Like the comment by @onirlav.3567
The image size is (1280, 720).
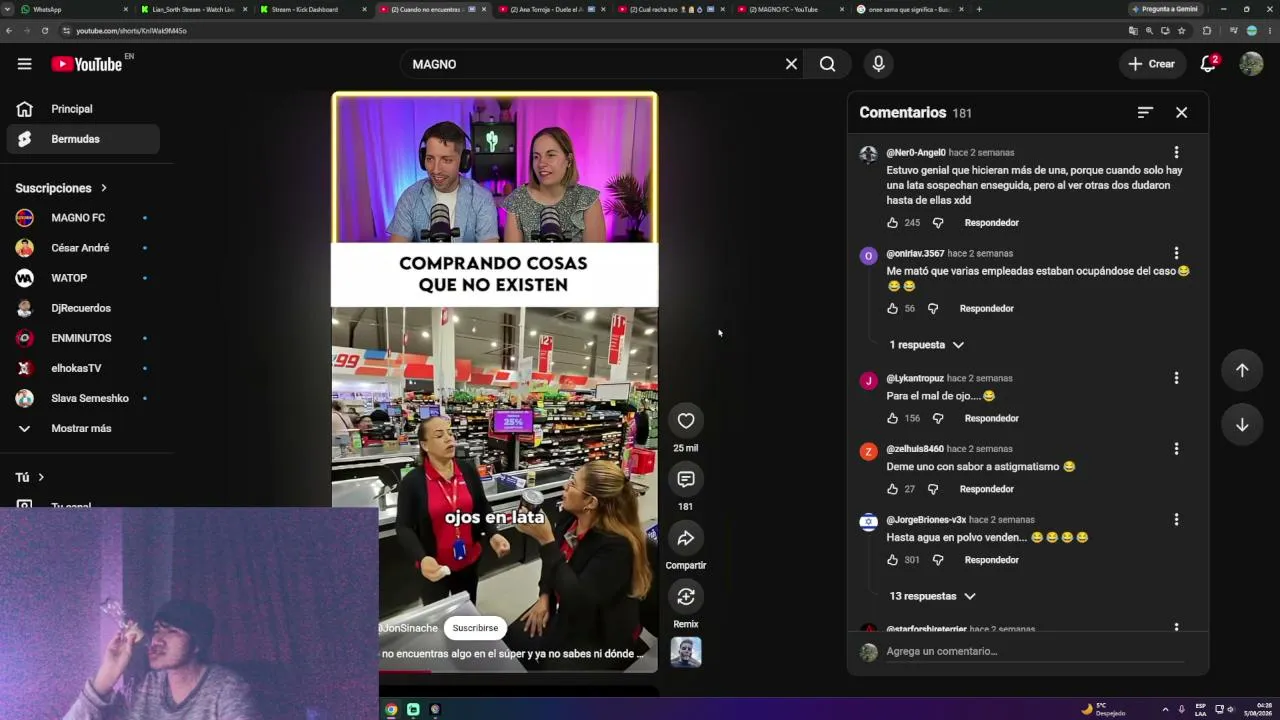pyautogui.click(x=893, y=309)
